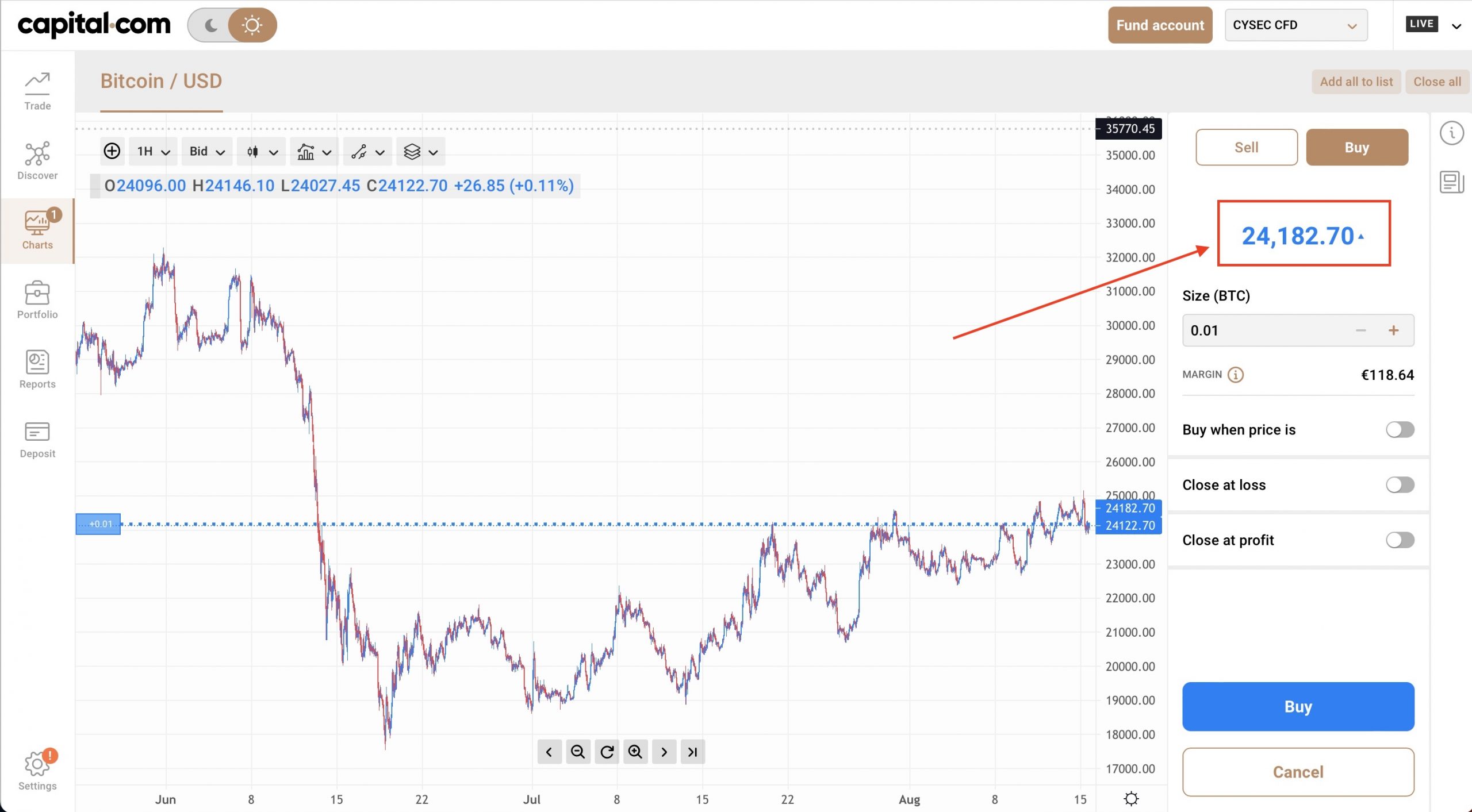
Task: Switch to dark mode moon icon
Action: click(x=210, y=25)
